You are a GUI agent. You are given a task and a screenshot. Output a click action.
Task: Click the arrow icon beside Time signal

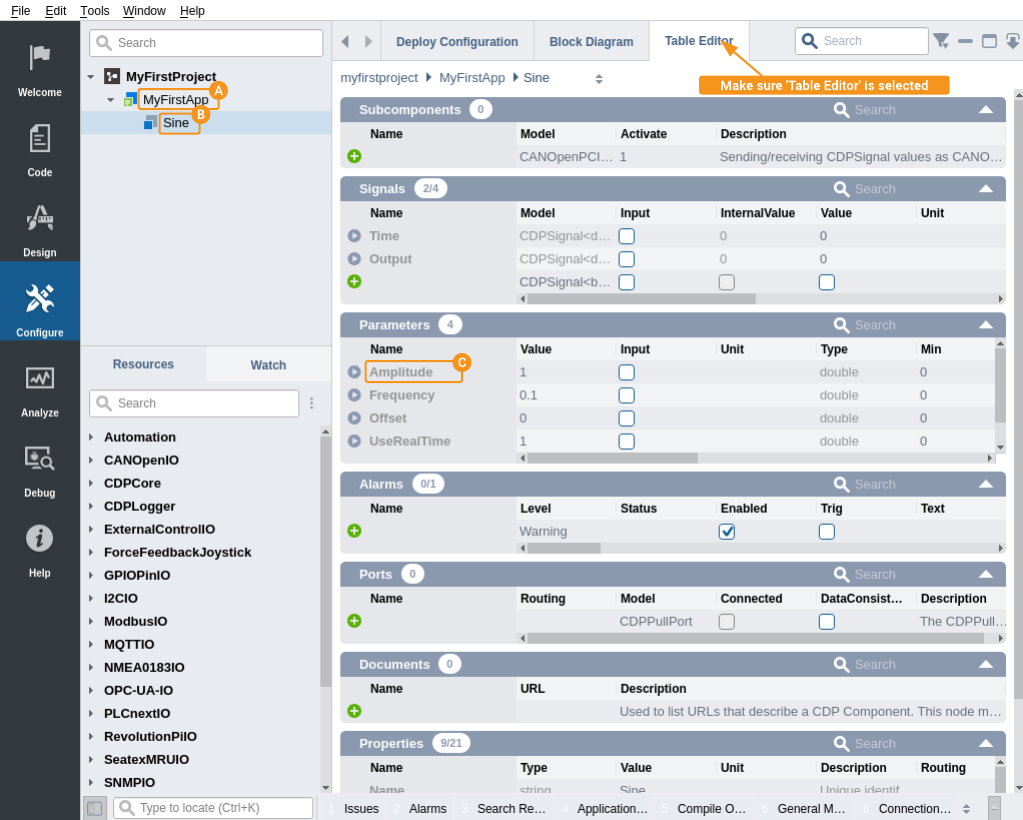coord(354,235)
